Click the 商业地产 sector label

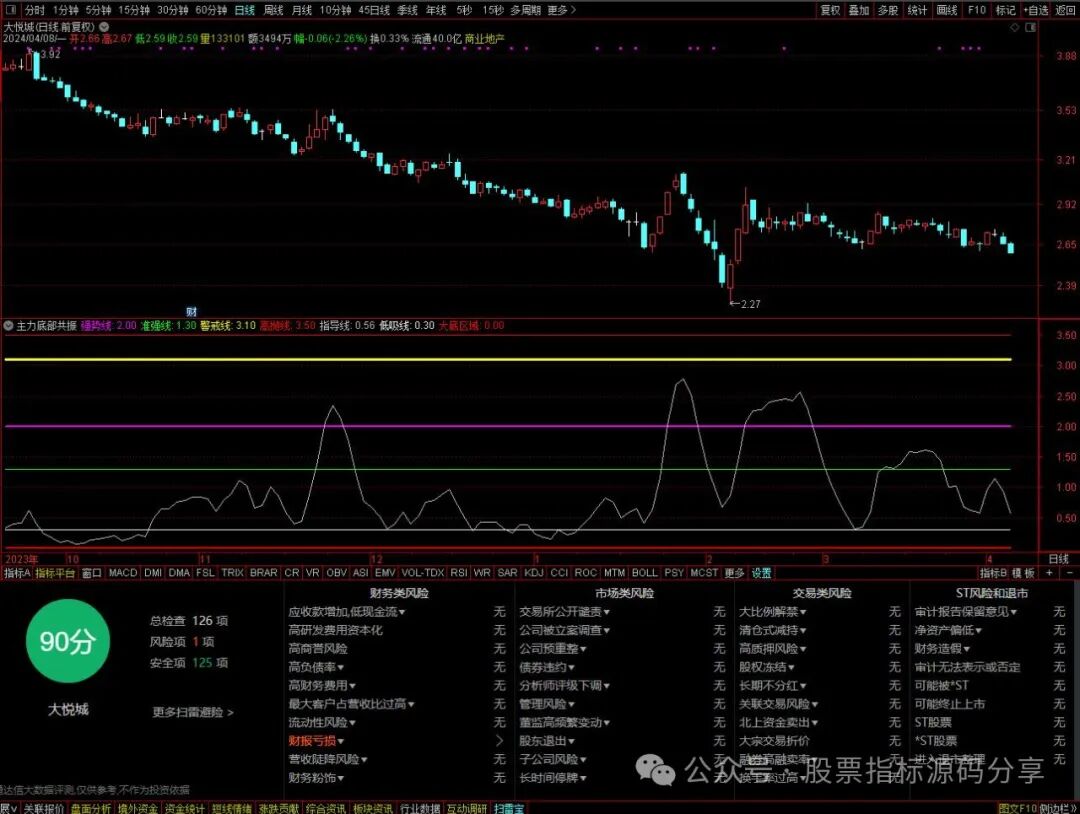(x=484, y=39)
